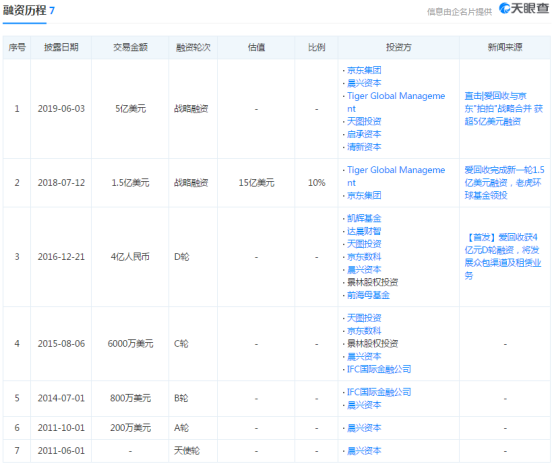Click 京东数科 in the 2016-12-21 row
Screen dimensions: 554x469
364,257
